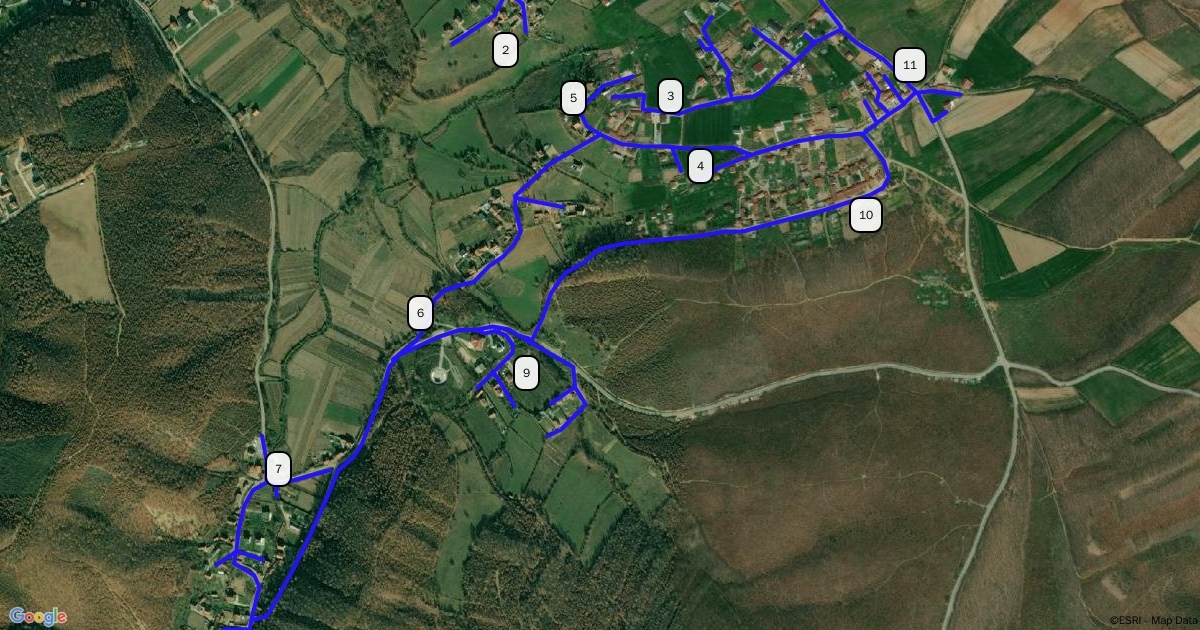Open marker 4 label
This screenshot has width=1200, height=630.
tap(700, 166)
